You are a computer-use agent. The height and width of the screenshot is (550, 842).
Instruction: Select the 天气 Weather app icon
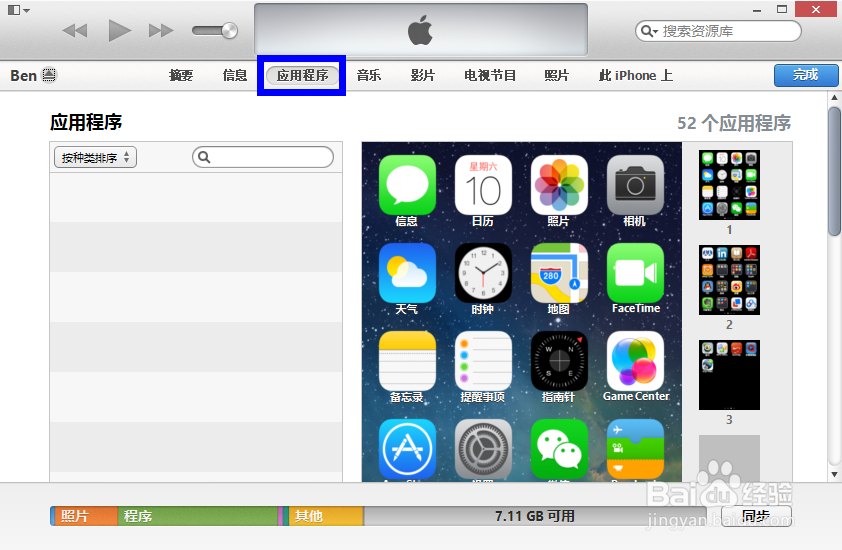pos(407,273)
